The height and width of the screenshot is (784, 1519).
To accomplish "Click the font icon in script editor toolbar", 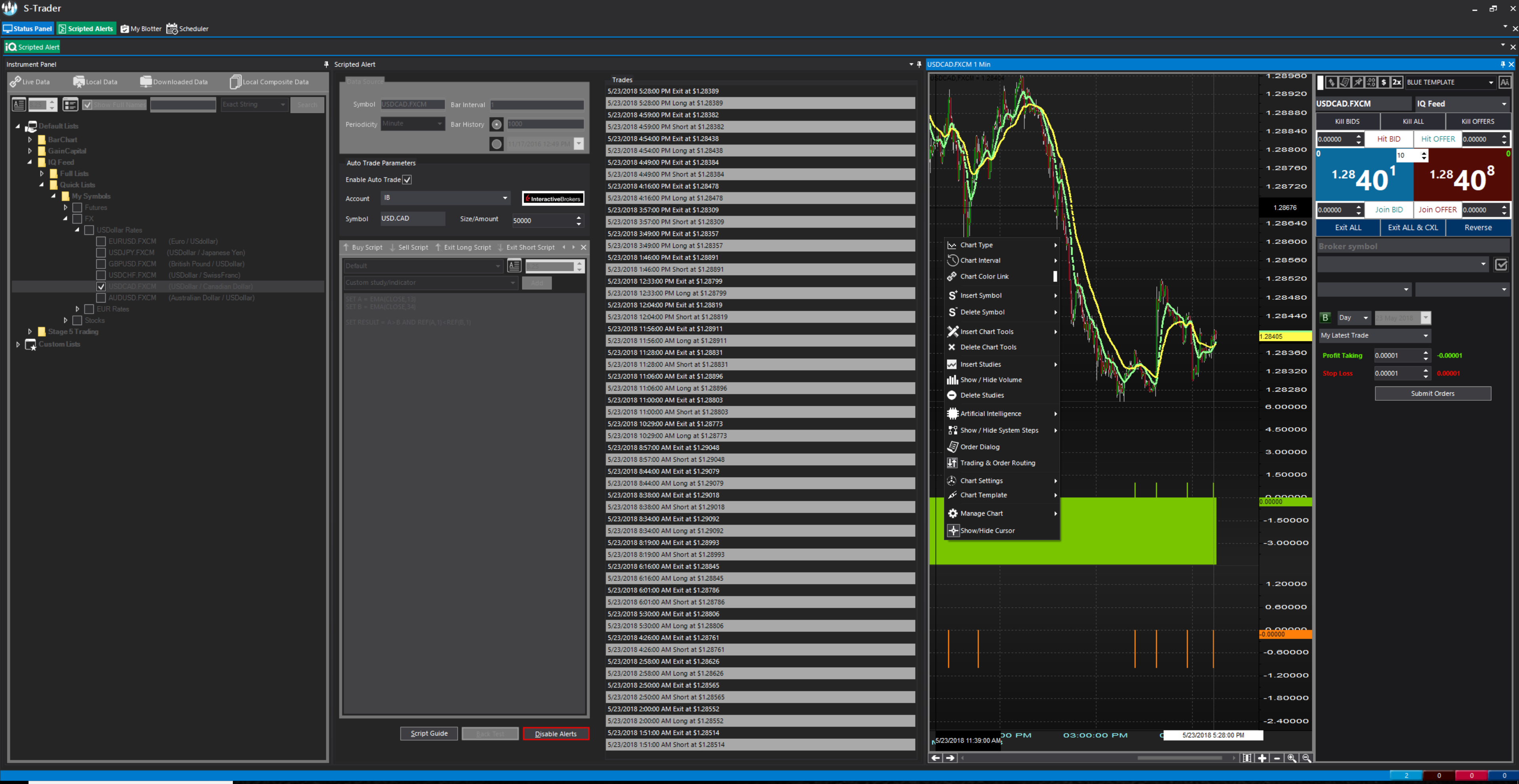I will (514, 266).
